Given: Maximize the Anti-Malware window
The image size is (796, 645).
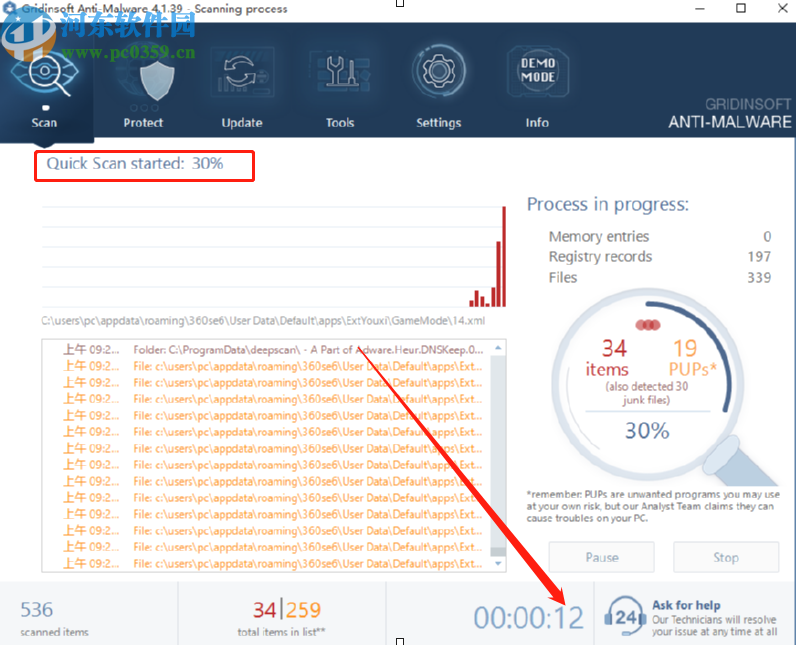Looking at the screenshot, I should tap(741, 8).
